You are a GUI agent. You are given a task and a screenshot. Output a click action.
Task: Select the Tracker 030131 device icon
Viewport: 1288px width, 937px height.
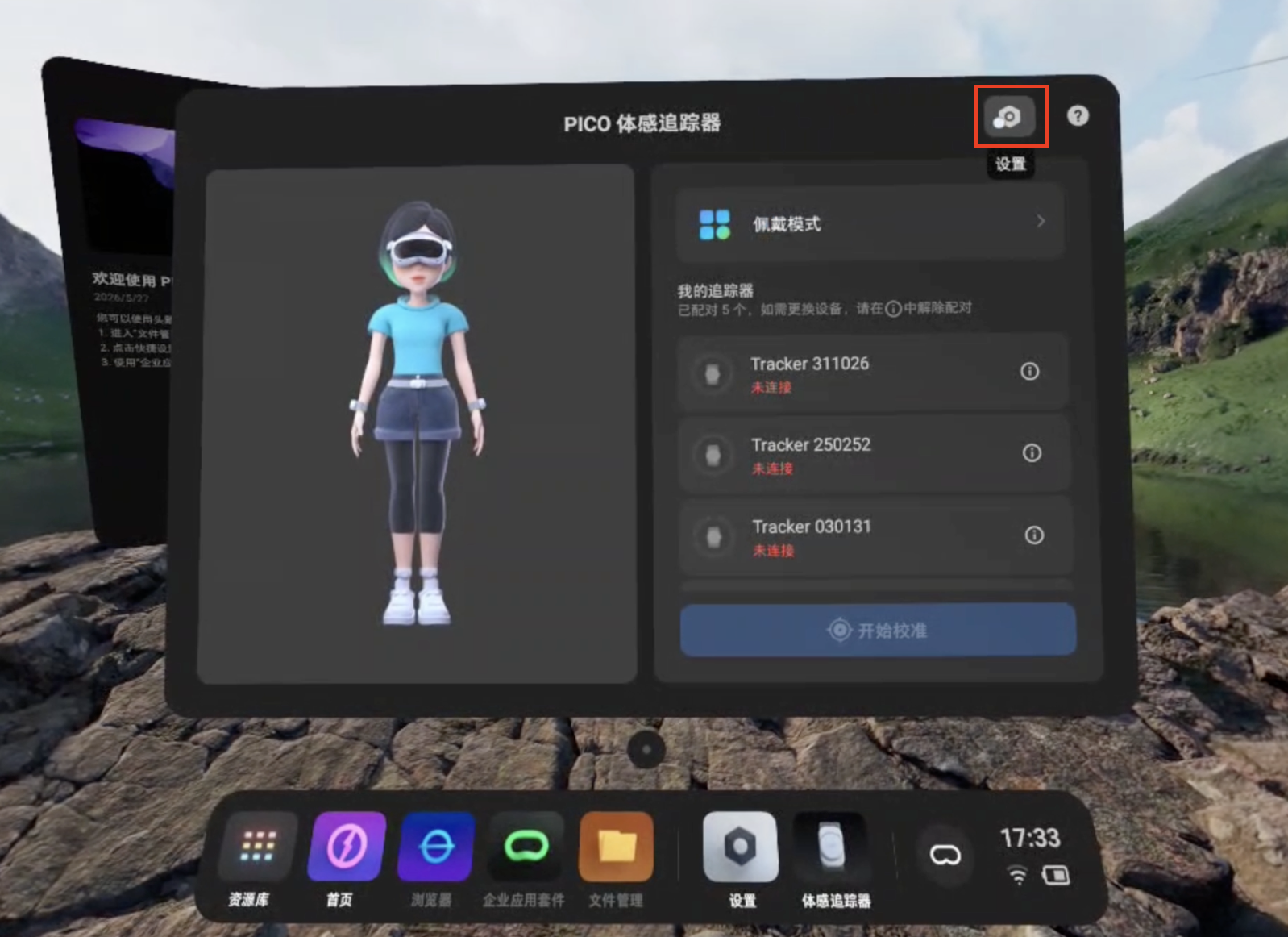(x=714, y=537)
